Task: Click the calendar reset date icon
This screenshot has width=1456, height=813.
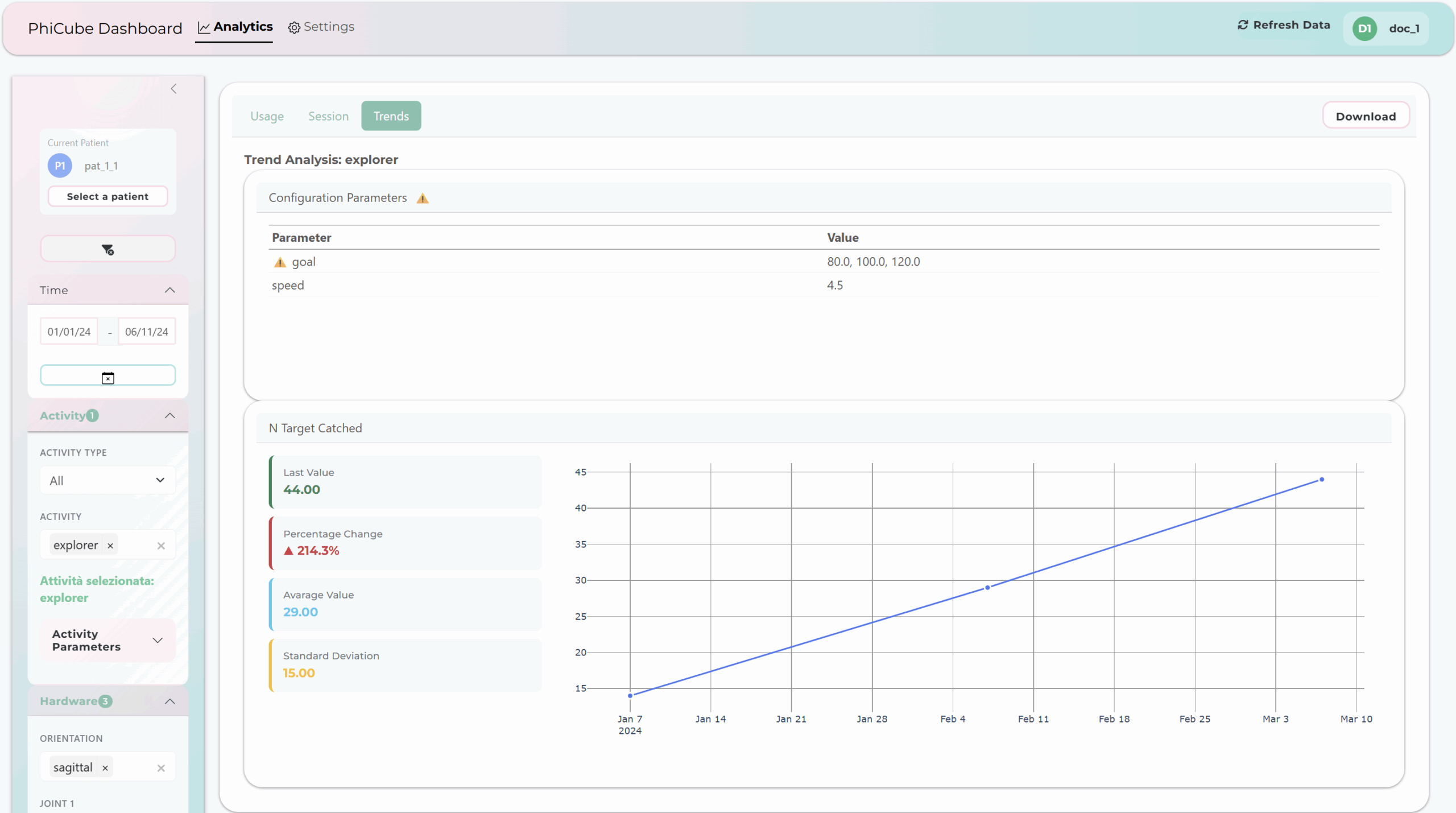Action: click(107, 378)
